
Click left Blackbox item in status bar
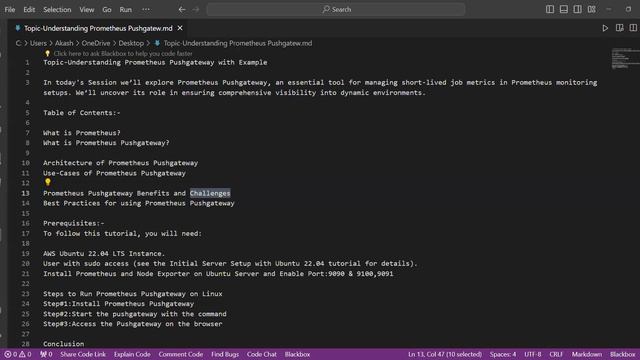[297, 354]
